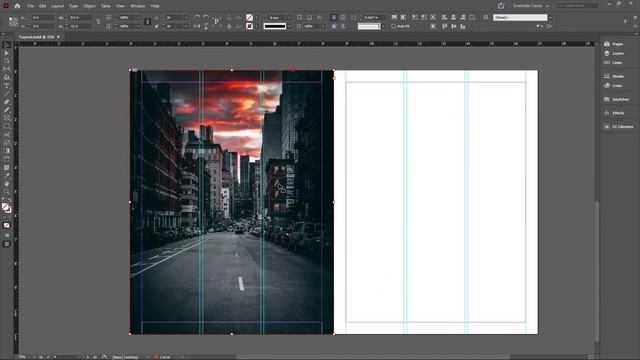
Task: Open the stroke type dropdown
Action: (x=289, y=26)
